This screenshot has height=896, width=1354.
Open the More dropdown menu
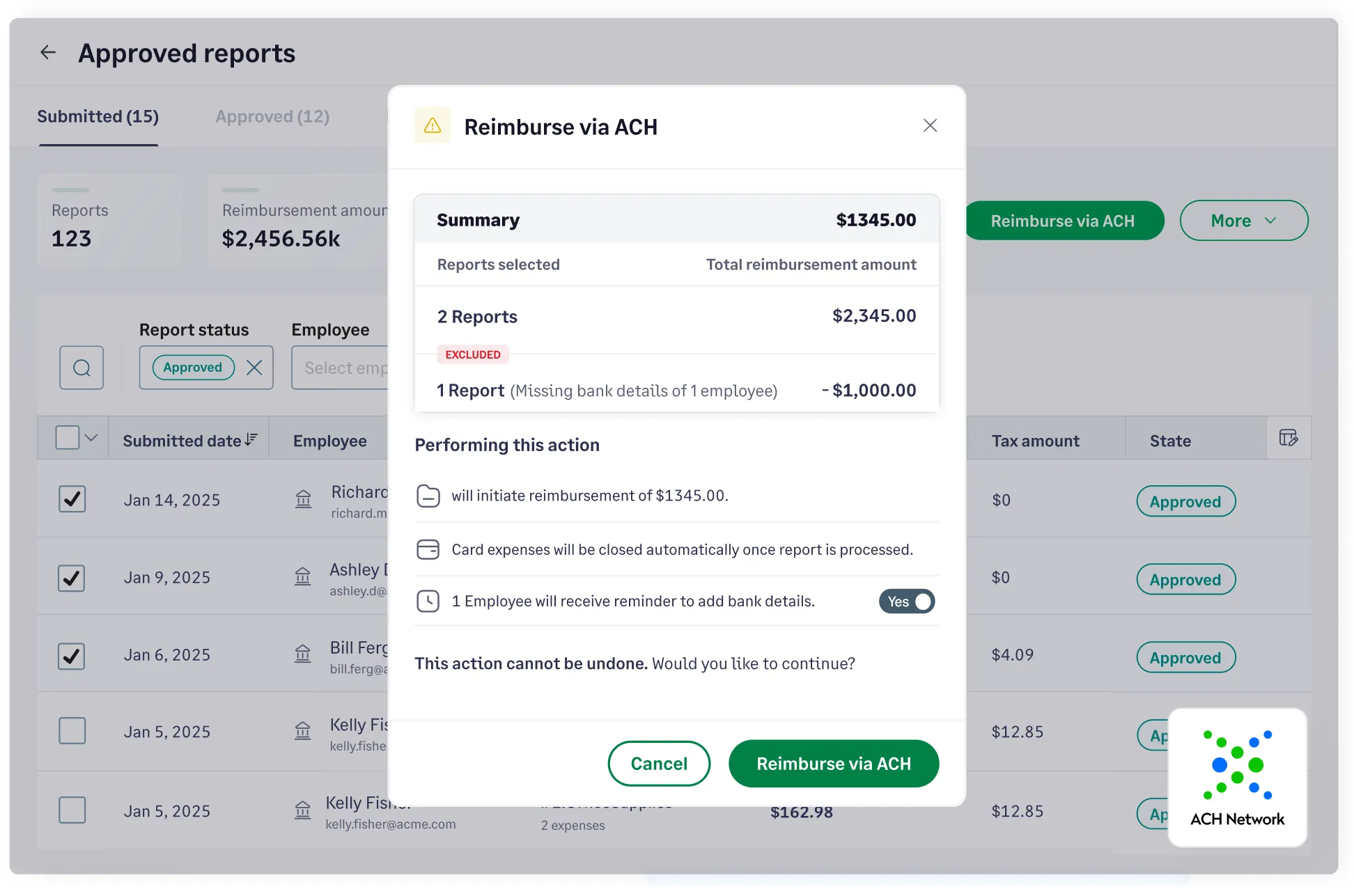point(1244,220)
